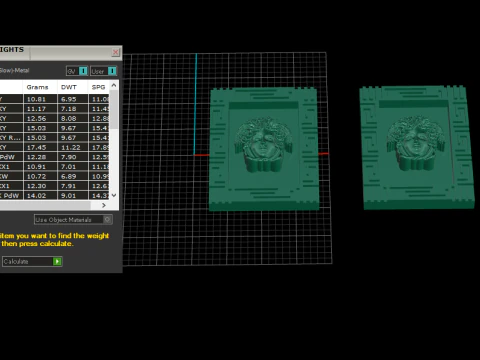Select the 17.45 grams cell
Screen dimensions: 480x360
coord(40,147)
